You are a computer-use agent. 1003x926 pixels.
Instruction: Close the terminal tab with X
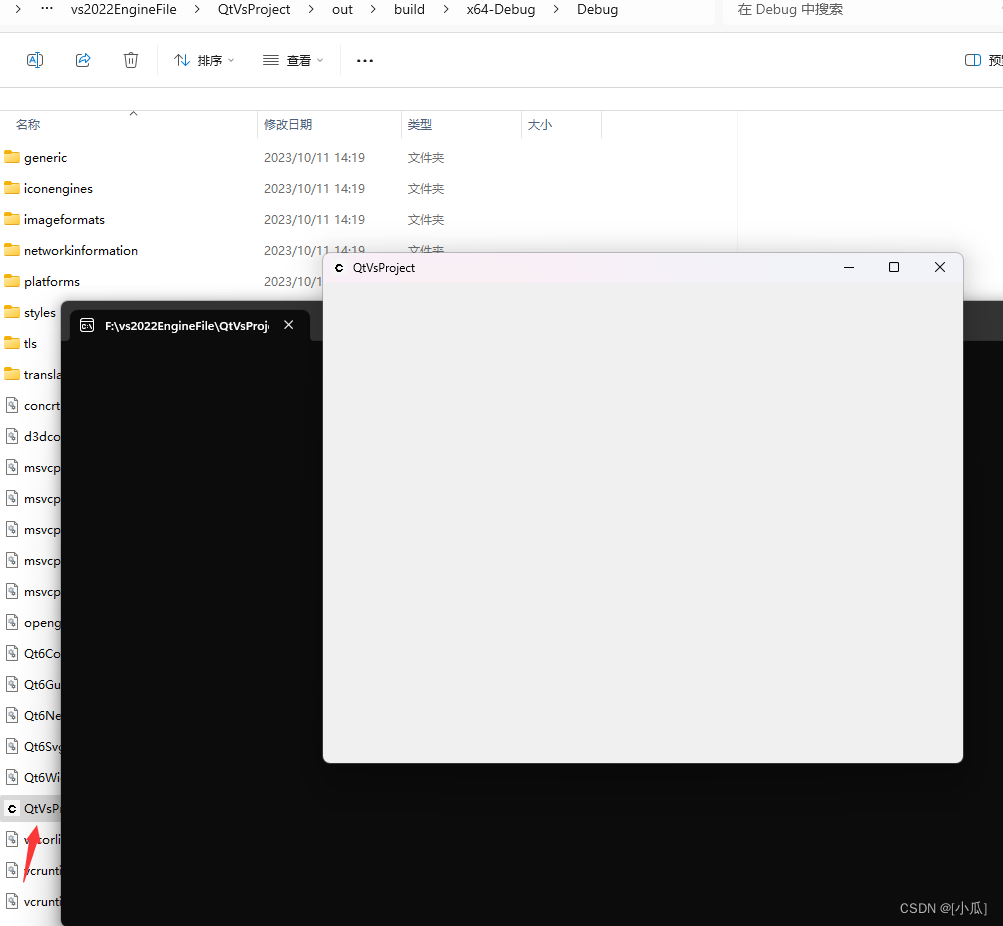288,325
